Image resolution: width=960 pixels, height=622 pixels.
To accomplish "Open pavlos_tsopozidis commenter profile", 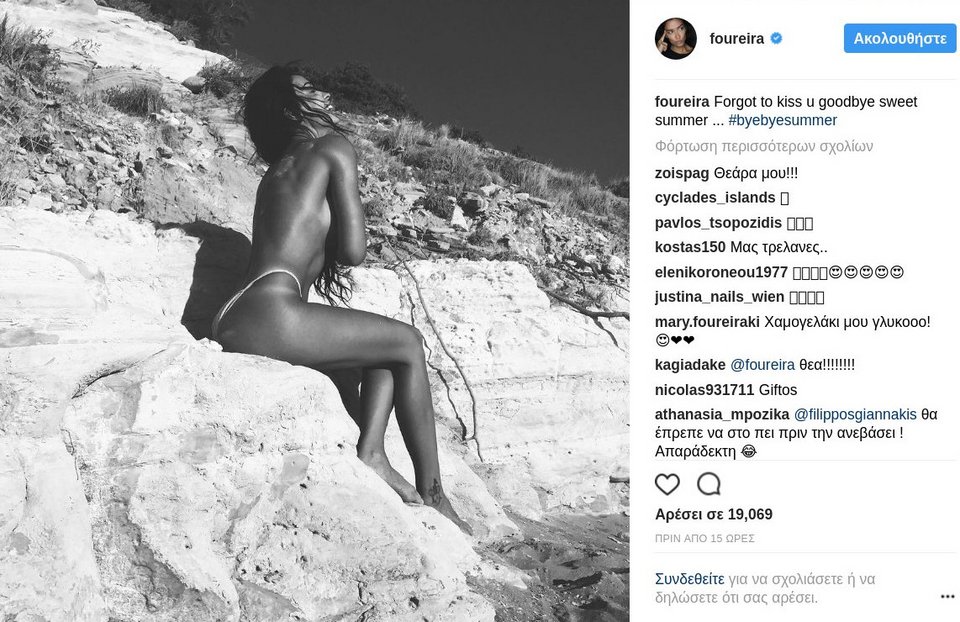I will tap(718, 223).
